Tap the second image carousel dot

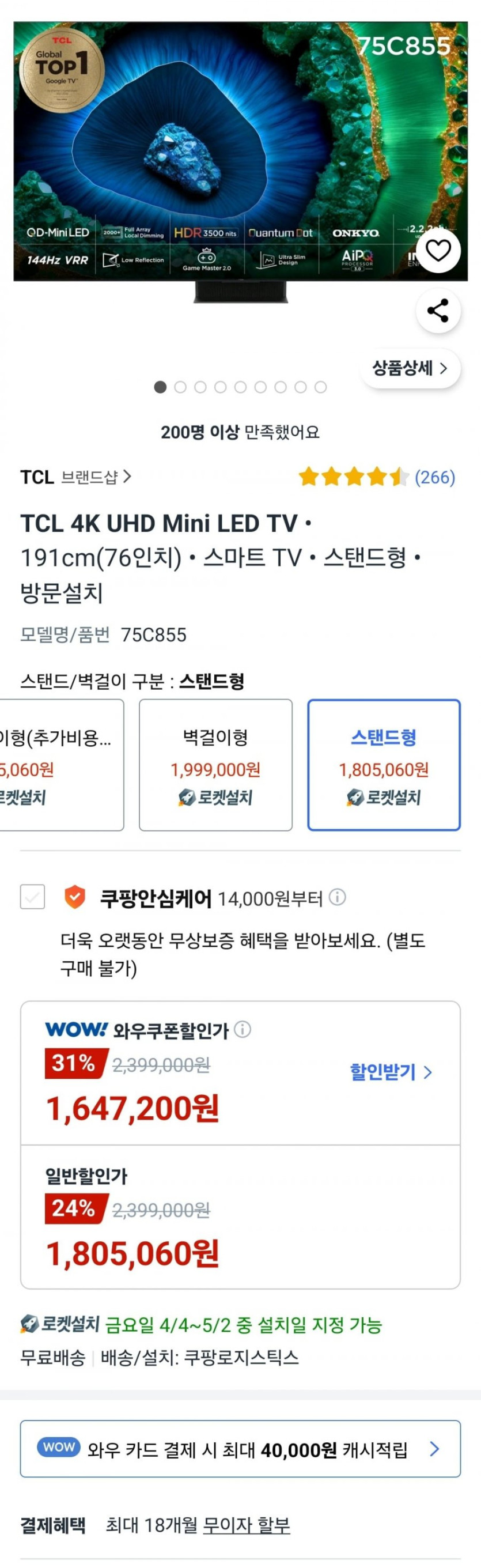coord(181,387)
